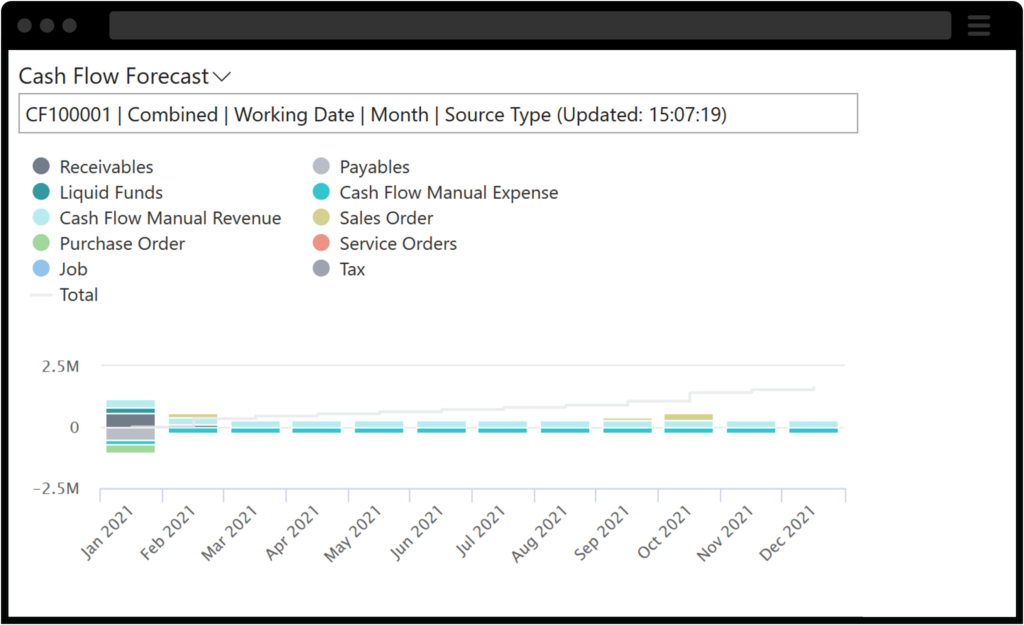The height and width of the screenshot is (625, 1024).
Task: Click the Receivables legend color dot
Action: (x=41, y=166)
